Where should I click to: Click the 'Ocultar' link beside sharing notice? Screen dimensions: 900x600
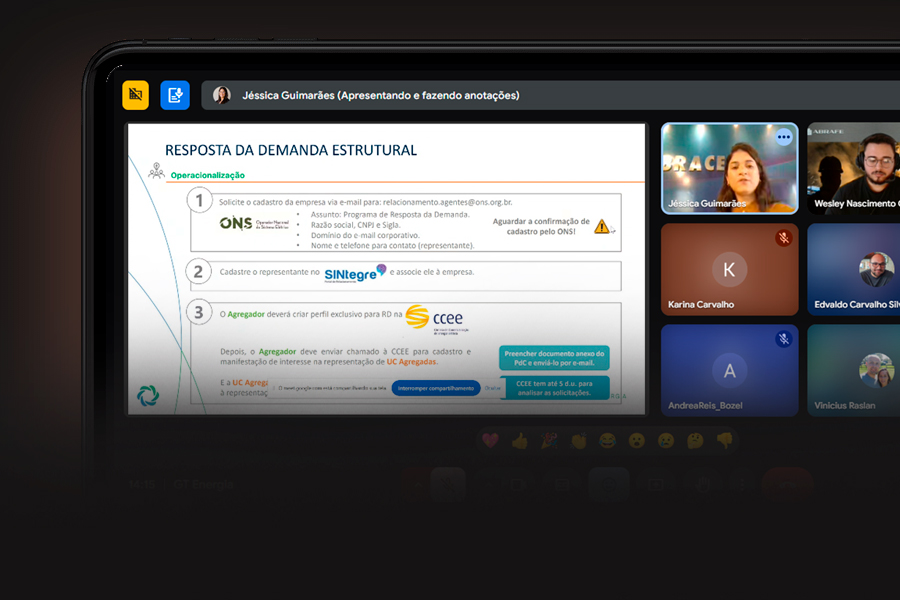point(492,388)
